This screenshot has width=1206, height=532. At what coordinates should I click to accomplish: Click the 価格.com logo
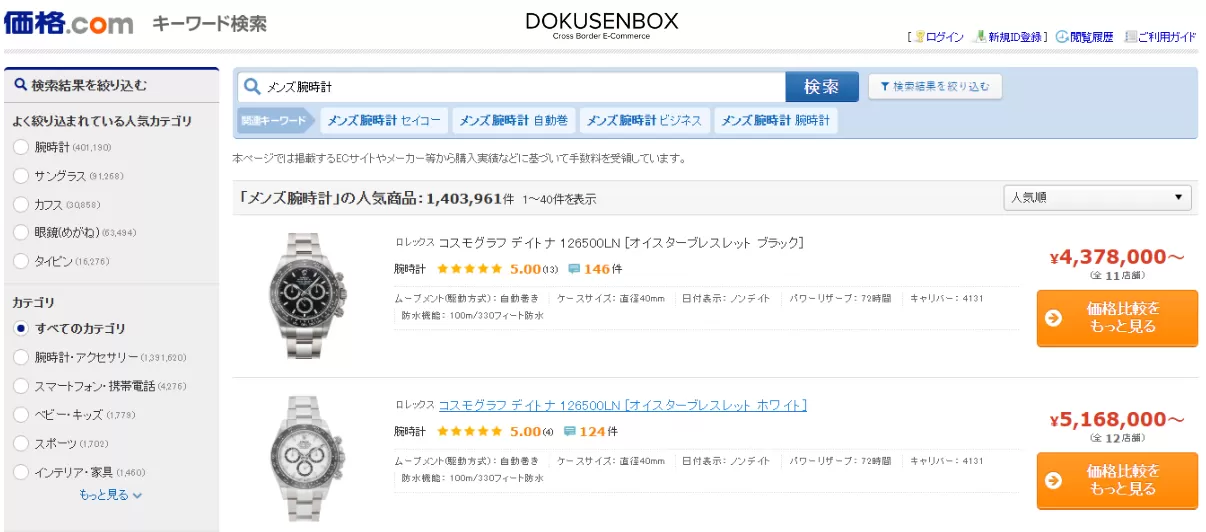pyautogui.click(x=68, y=23)
